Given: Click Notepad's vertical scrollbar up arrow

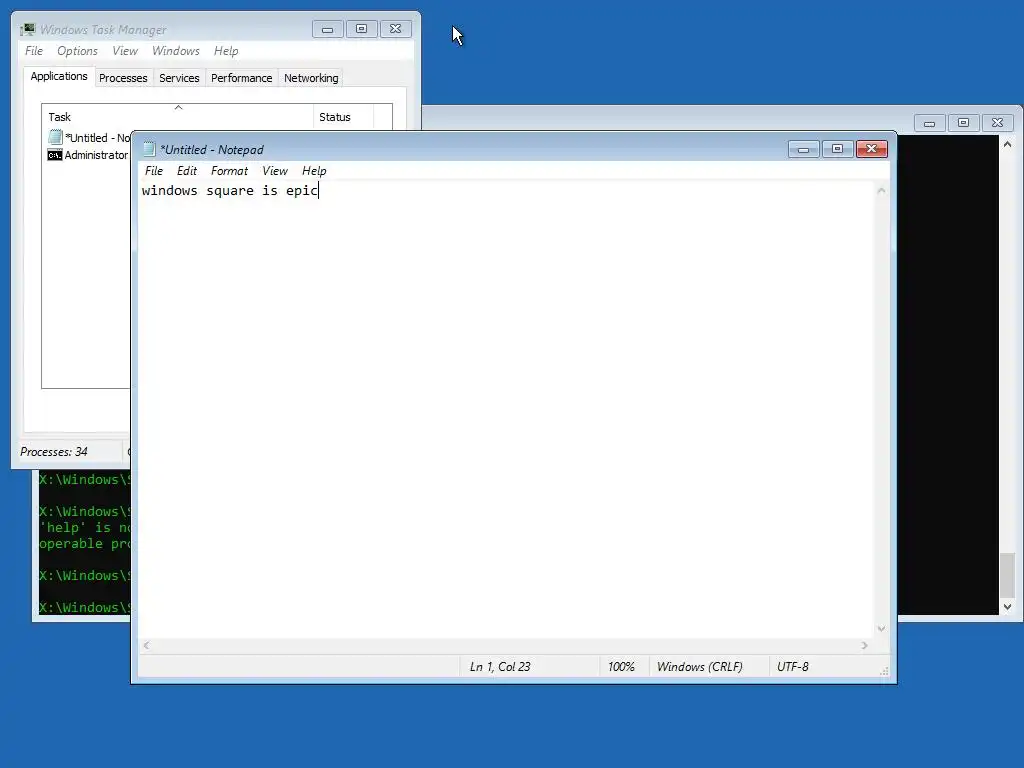Looking at the screenshot, I should coord(881,191).
